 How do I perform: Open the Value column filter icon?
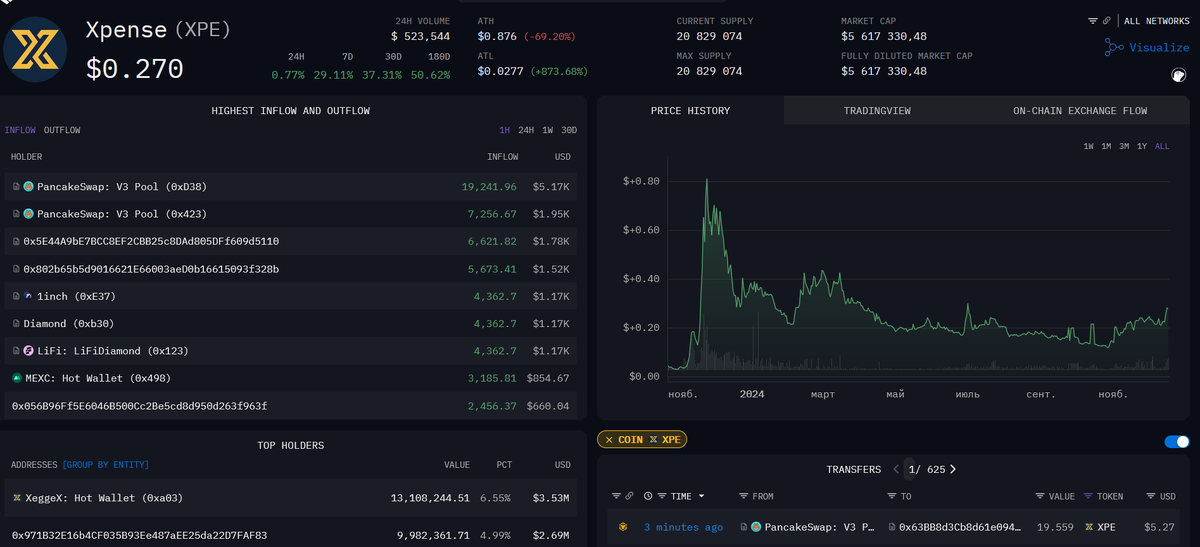point(1041,496)
